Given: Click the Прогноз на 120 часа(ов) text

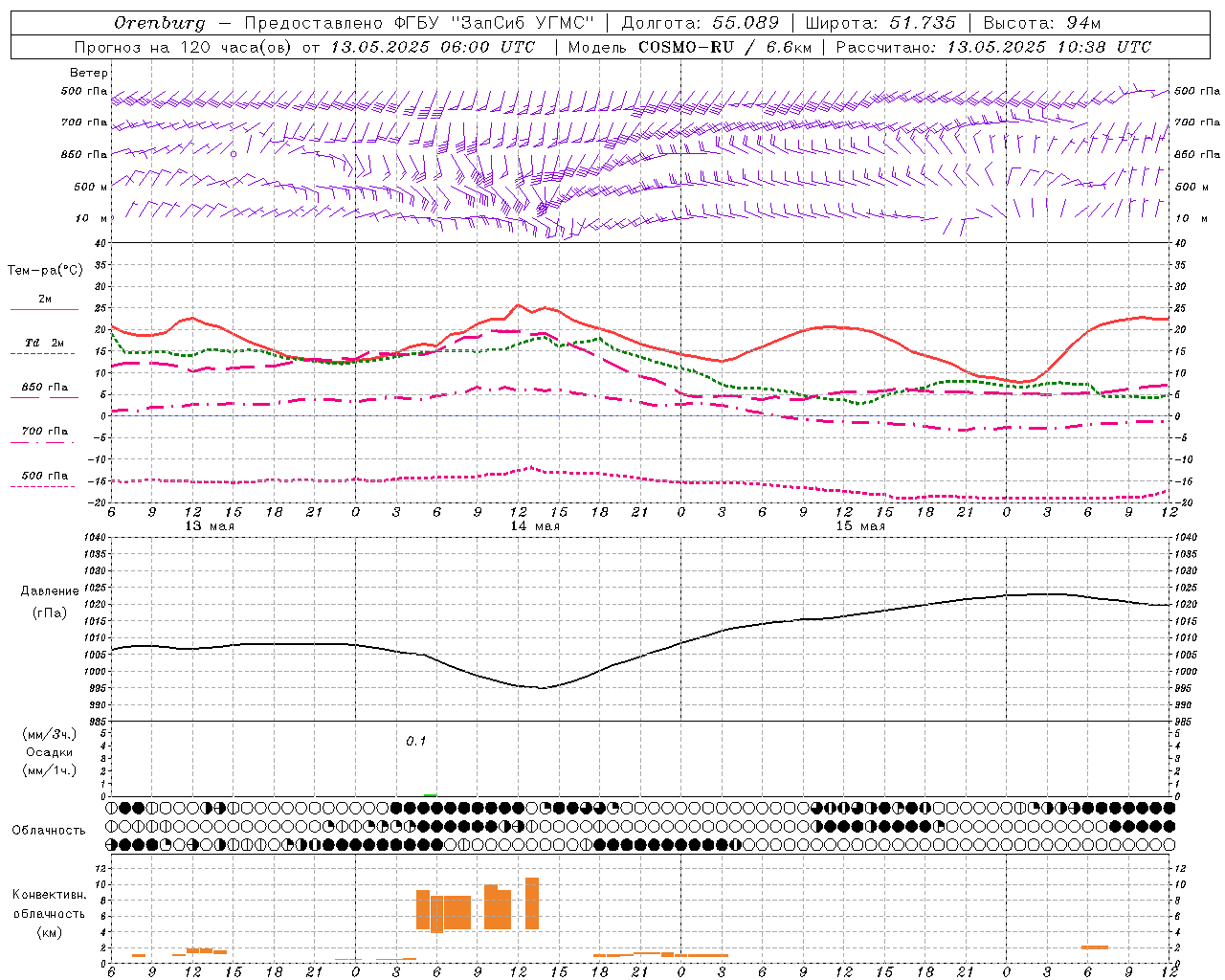Looking at the screenshot, I should (184, 47).
